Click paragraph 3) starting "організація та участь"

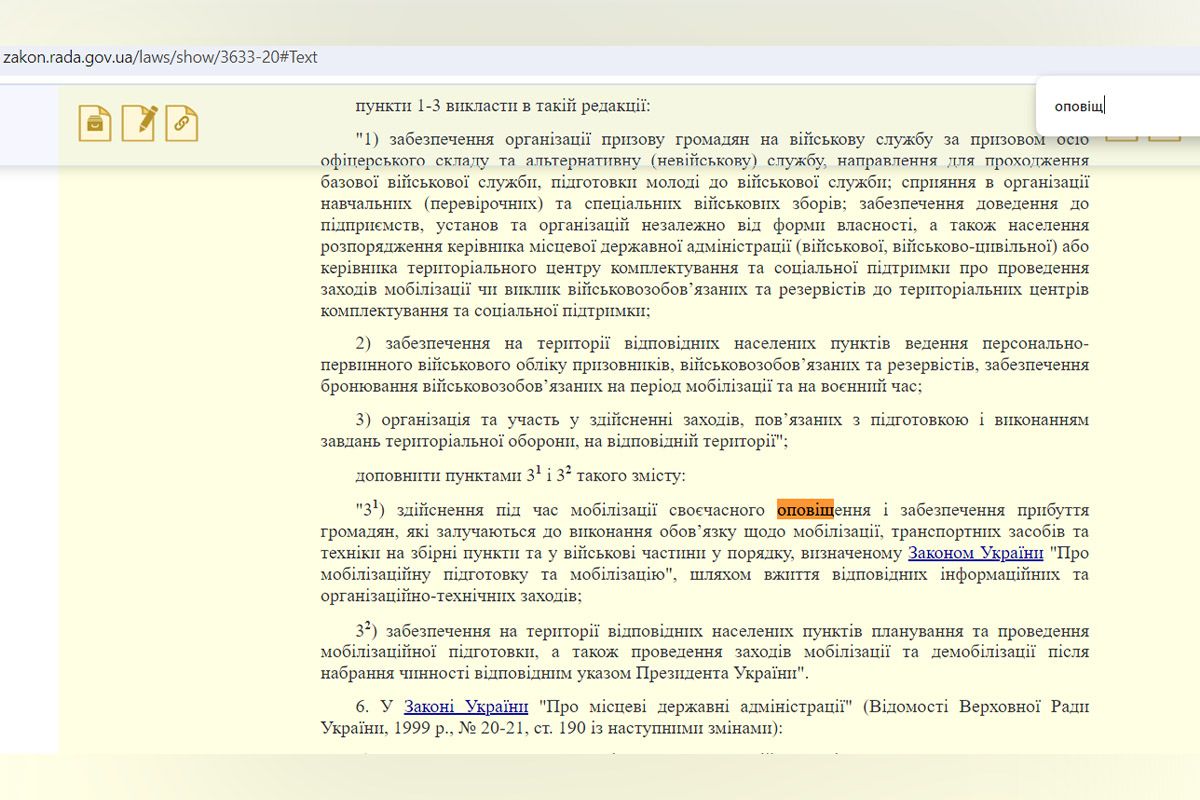(704, 430)
